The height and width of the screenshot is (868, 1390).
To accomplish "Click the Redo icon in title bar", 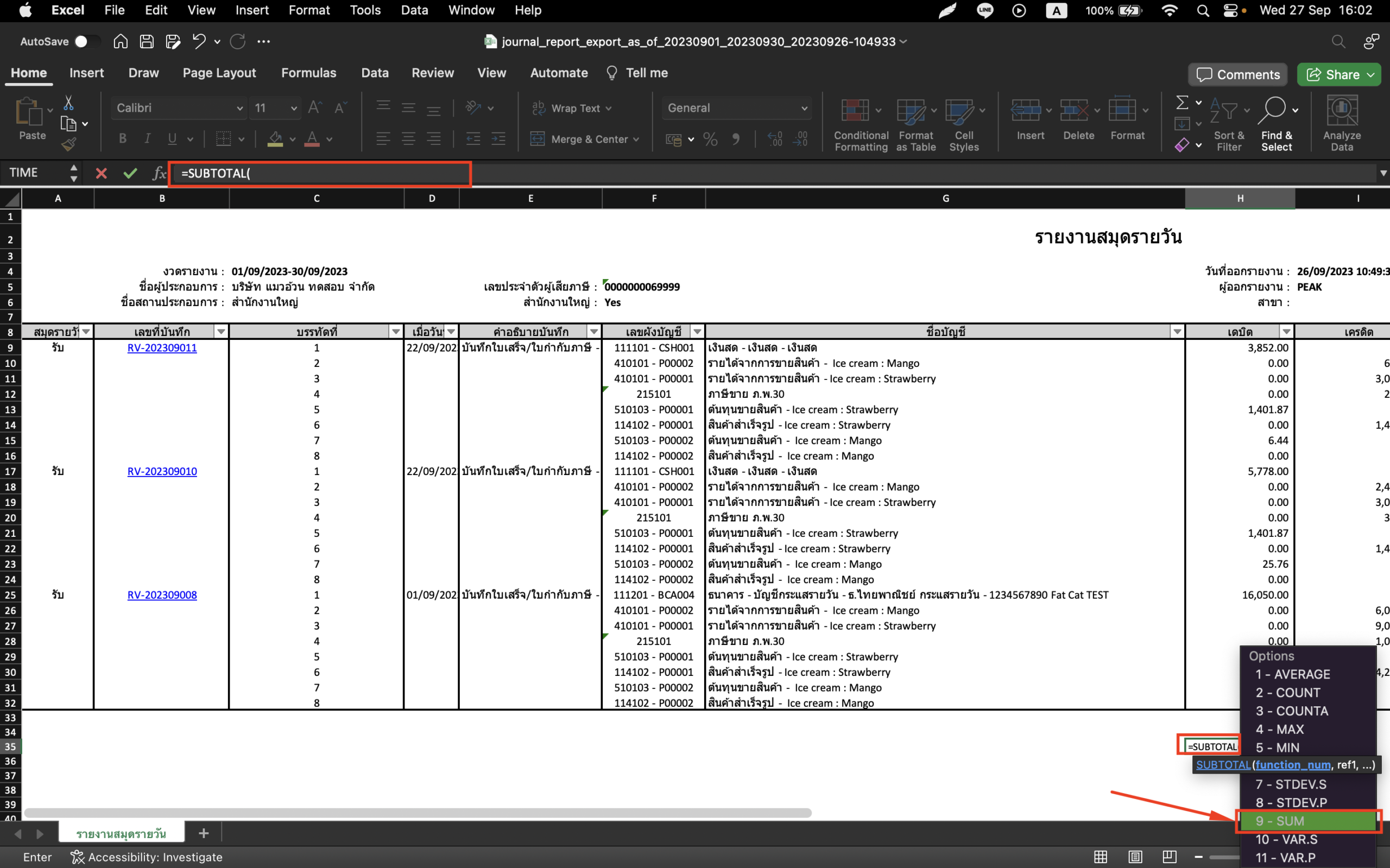I will 238,41.
